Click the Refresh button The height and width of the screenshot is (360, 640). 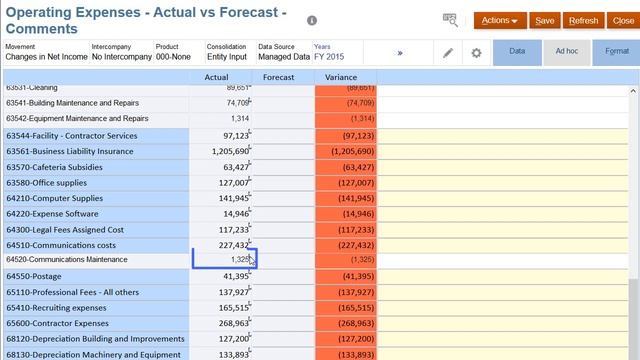coord(583,20)
